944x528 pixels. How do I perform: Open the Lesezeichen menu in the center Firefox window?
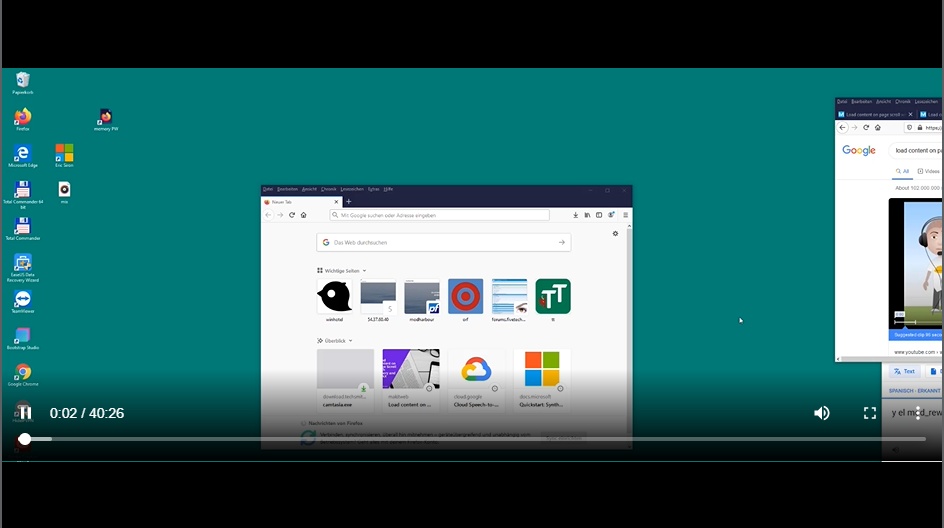[352, 189]
